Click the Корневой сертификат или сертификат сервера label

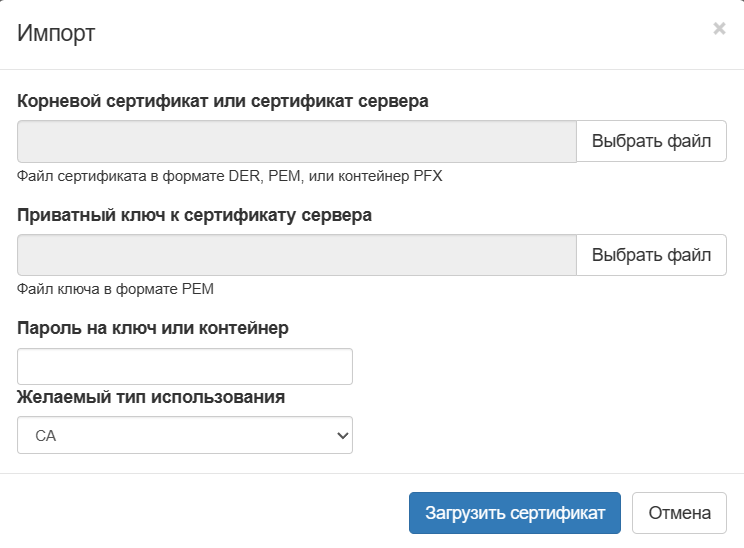click(223, 100)
